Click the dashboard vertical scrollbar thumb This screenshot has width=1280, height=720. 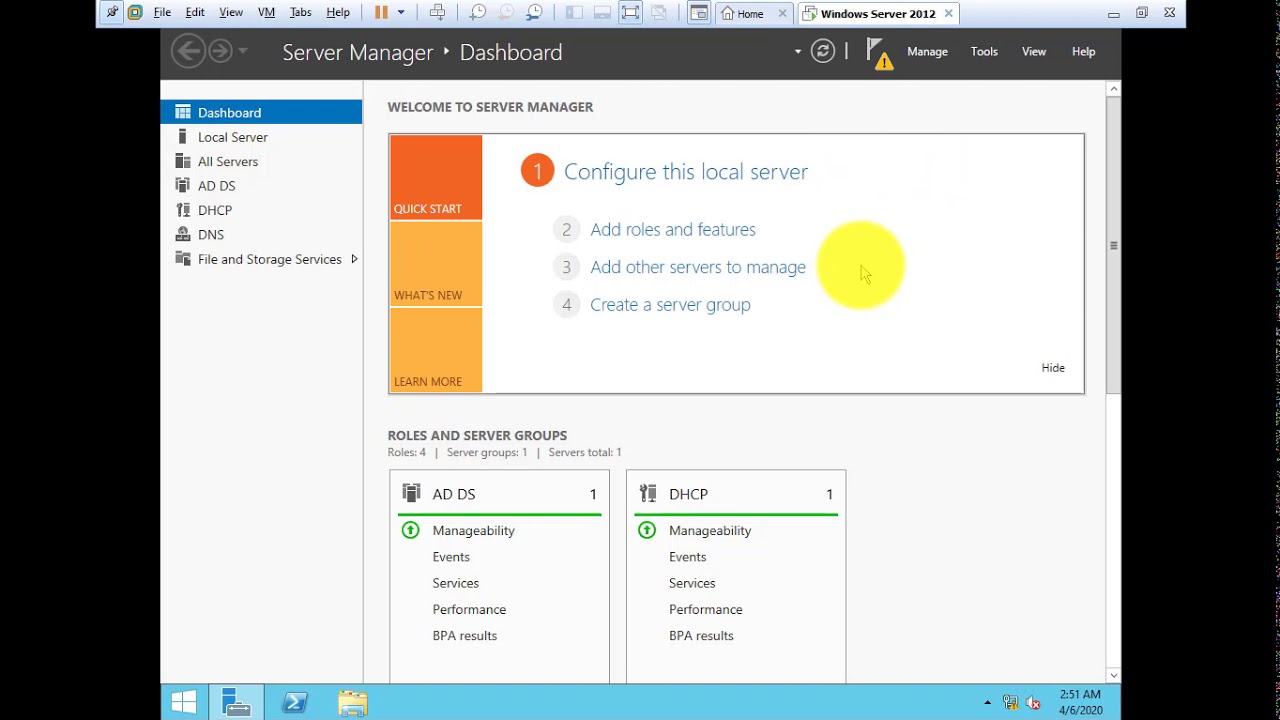pos(1113,245)
